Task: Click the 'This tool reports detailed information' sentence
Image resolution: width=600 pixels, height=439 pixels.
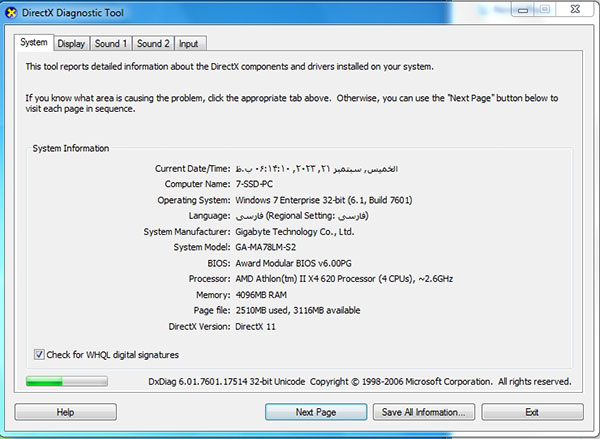Action: (230, 67)
